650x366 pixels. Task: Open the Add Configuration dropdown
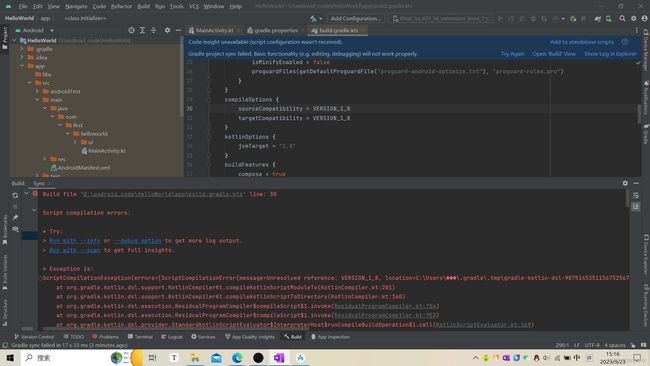click(356, 19)
